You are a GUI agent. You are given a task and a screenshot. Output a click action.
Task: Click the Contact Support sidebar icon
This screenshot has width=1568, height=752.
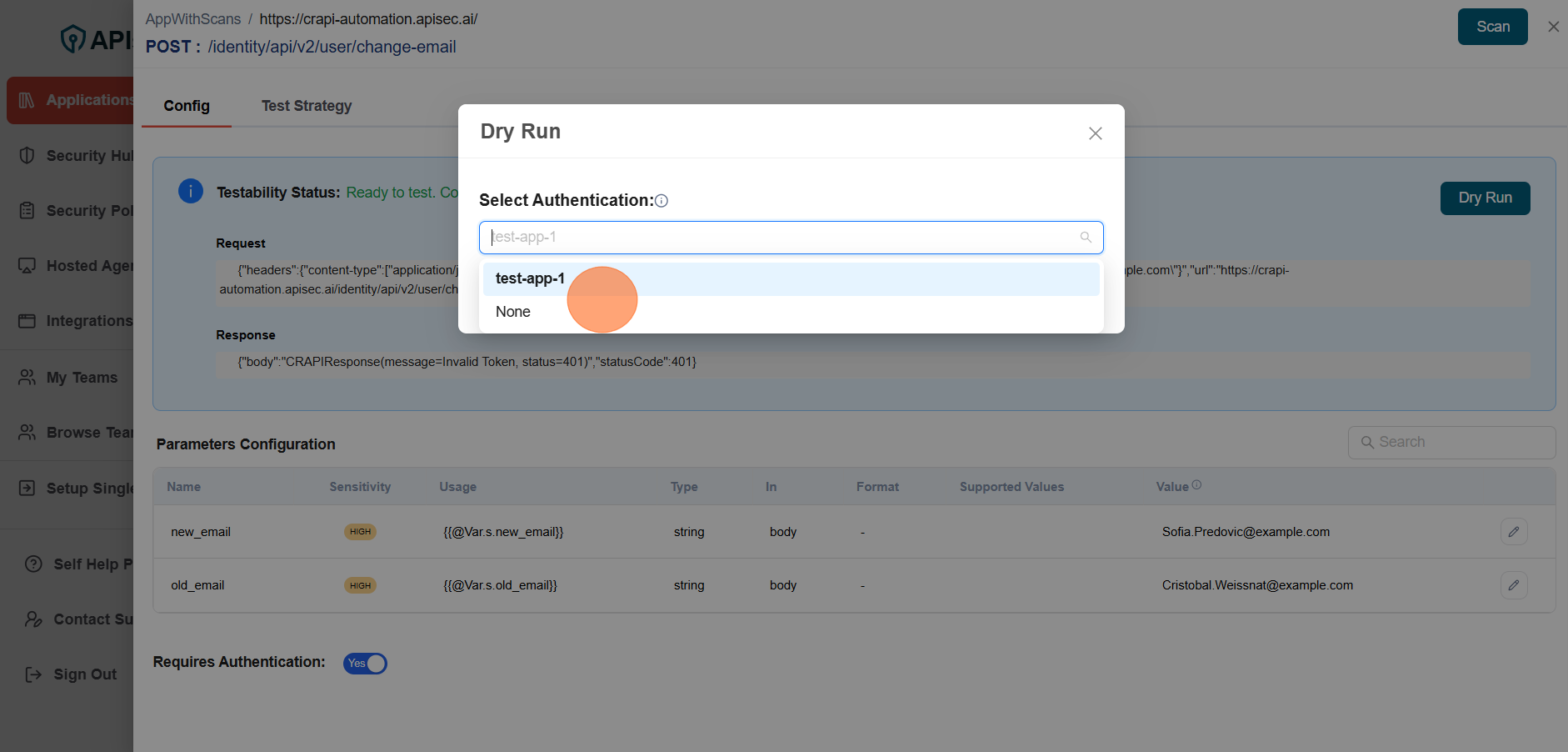click(32, 619)
